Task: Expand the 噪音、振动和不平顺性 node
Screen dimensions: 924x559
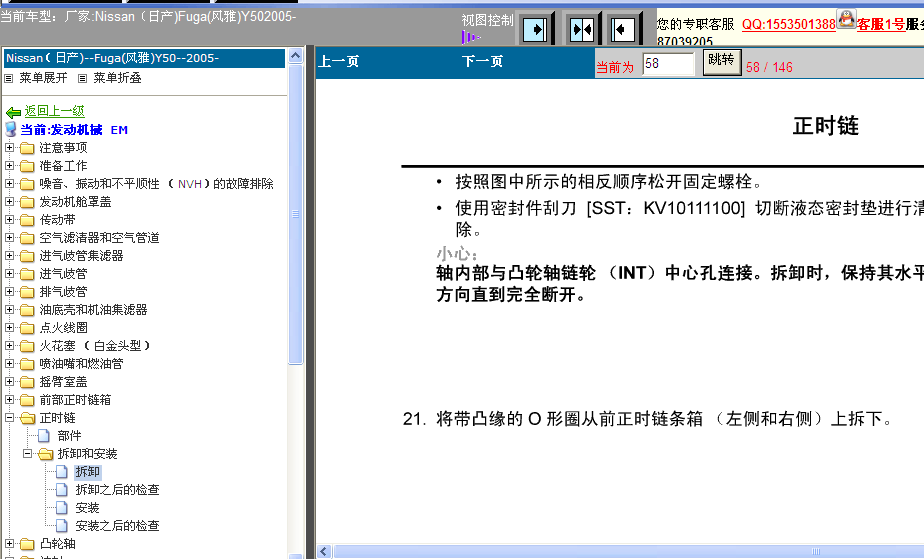Action: tap(9, 183)
